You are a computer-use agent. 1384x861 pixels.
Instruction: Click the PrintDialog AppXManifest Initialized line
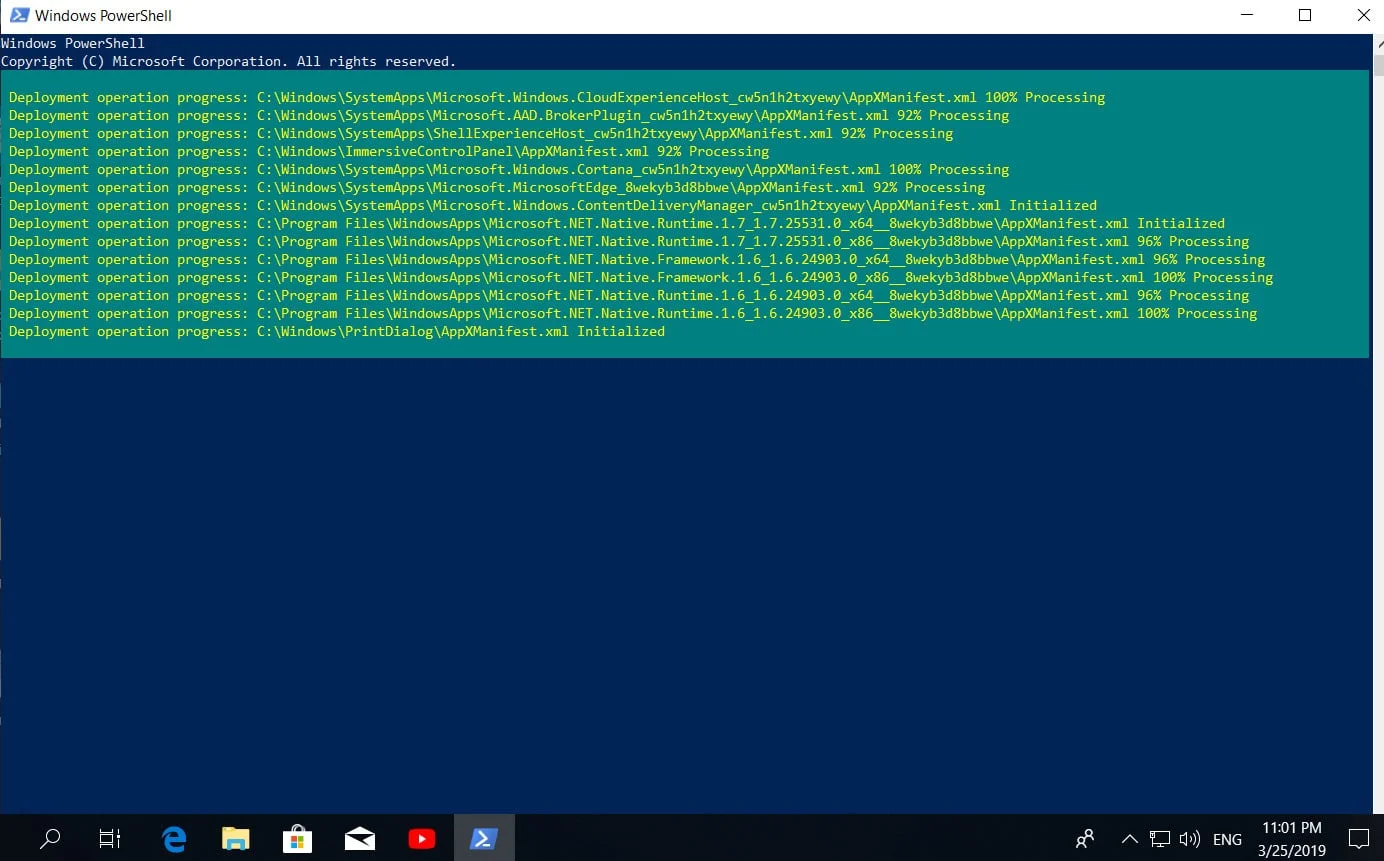coord(337,332)
